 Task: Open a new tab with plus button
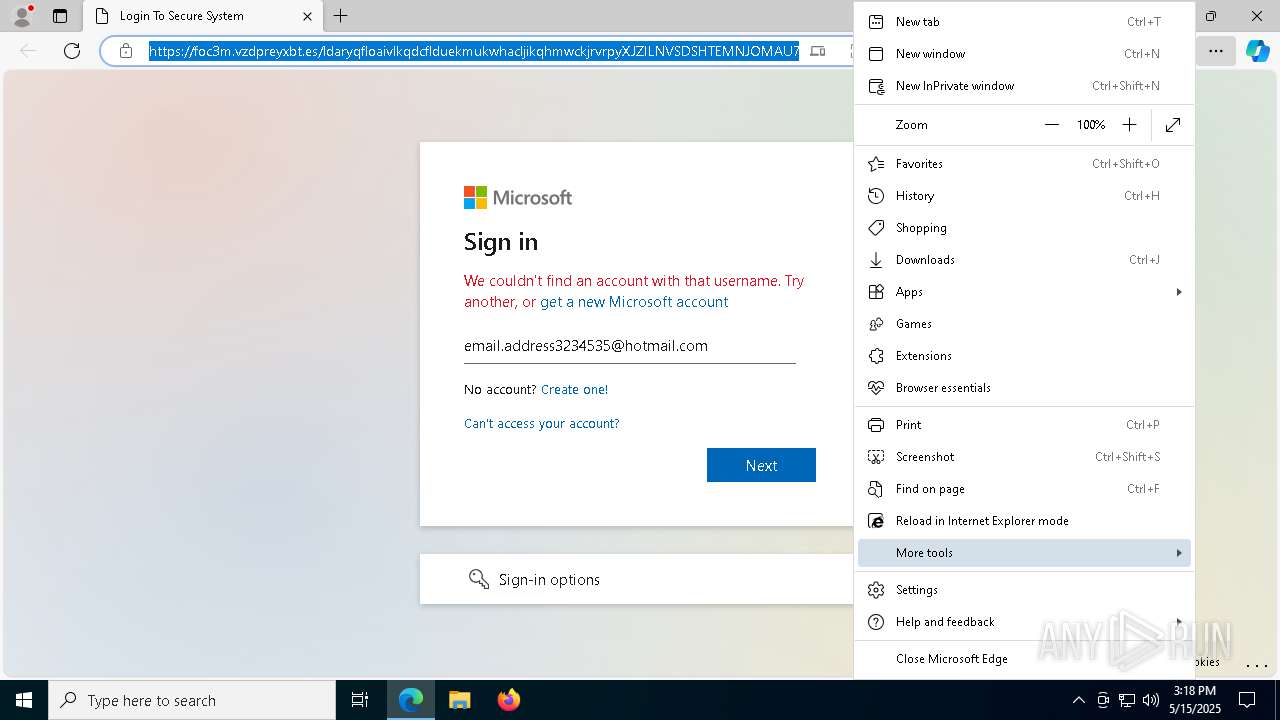pyautogui.click(x=340, y=16)
